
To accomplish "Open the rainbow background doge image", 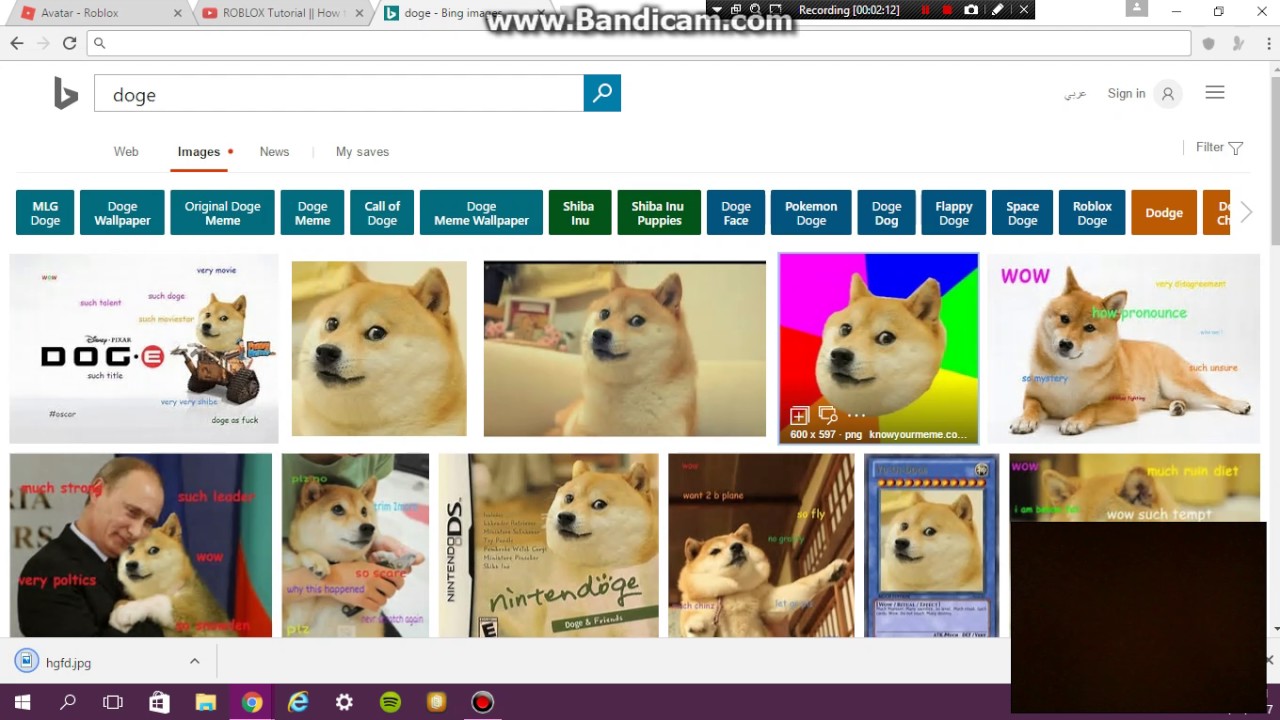I will point(879,348).
